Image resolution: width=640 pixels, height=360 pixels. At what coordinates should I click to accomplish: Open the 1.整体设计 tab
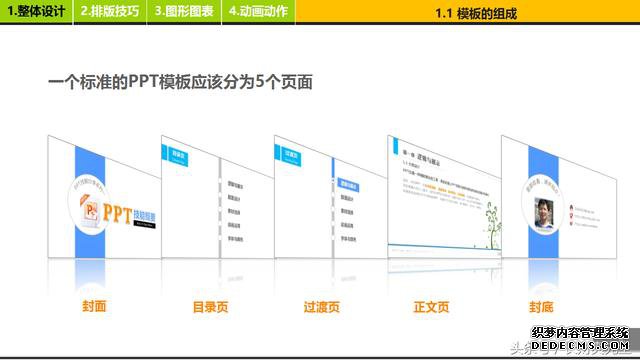36,11
